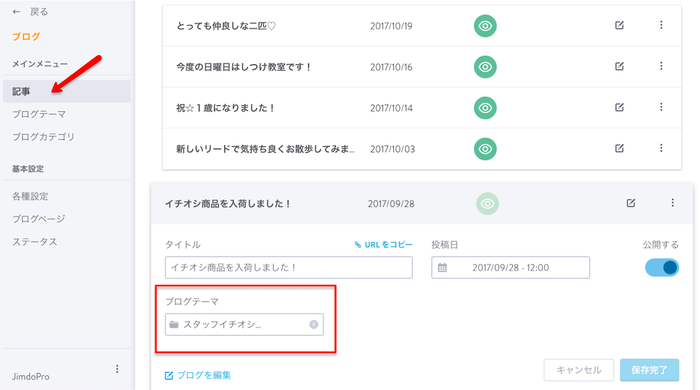Image resolution: width=700 pixels, height=390 pixels.
Task: Copy URL with URLをコピー link
Action: point(383,245)
